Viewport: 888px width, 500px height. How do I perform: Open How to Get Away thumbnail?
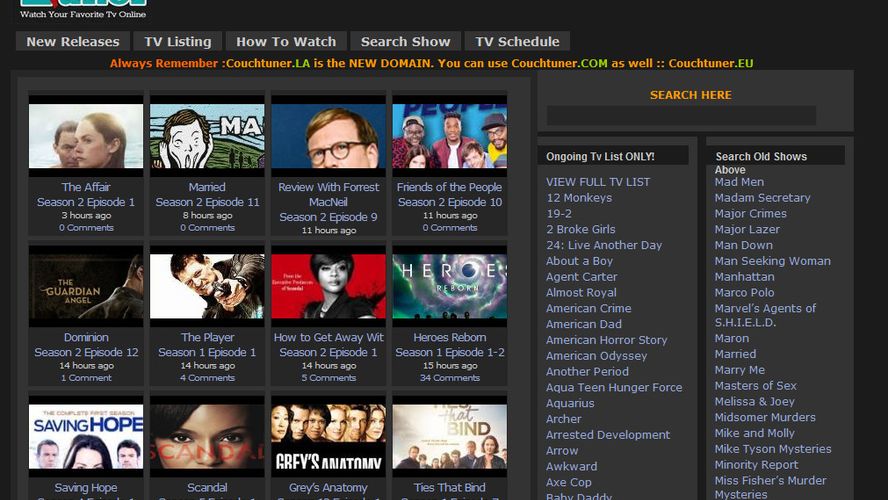(x=328, y=286)
